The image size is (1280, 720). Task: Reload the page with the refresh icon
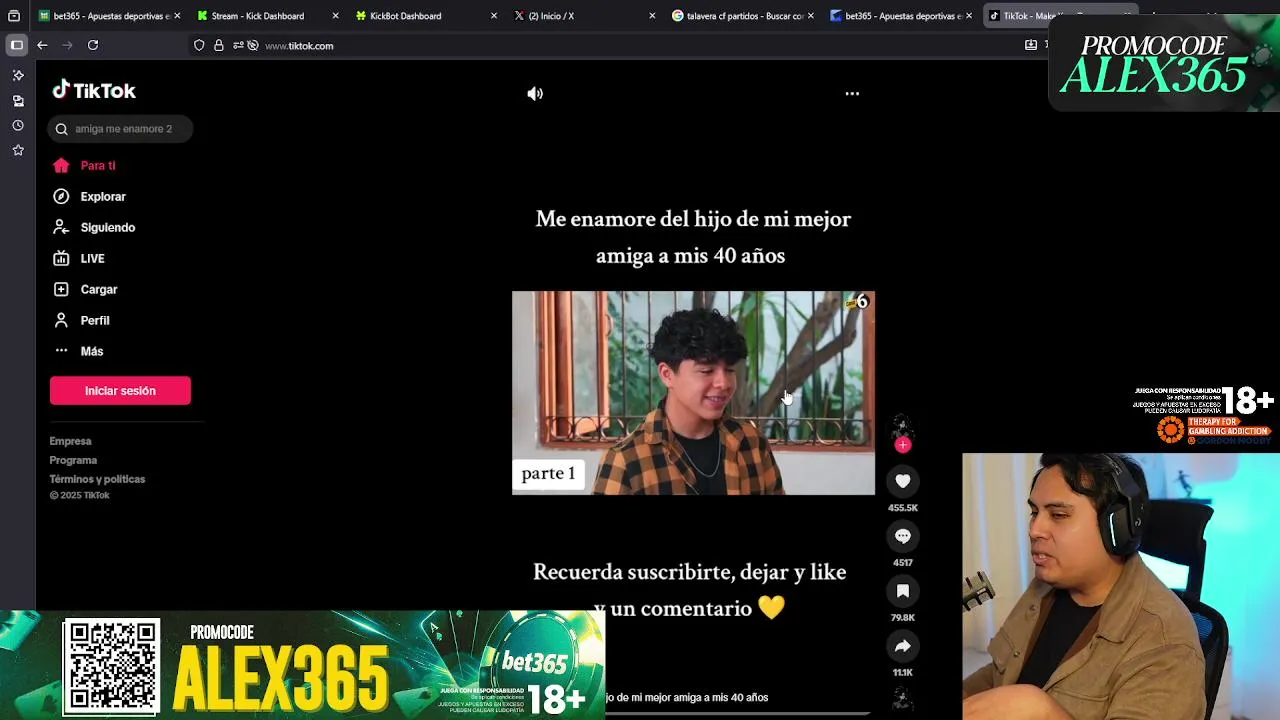(x=93, y=45)
